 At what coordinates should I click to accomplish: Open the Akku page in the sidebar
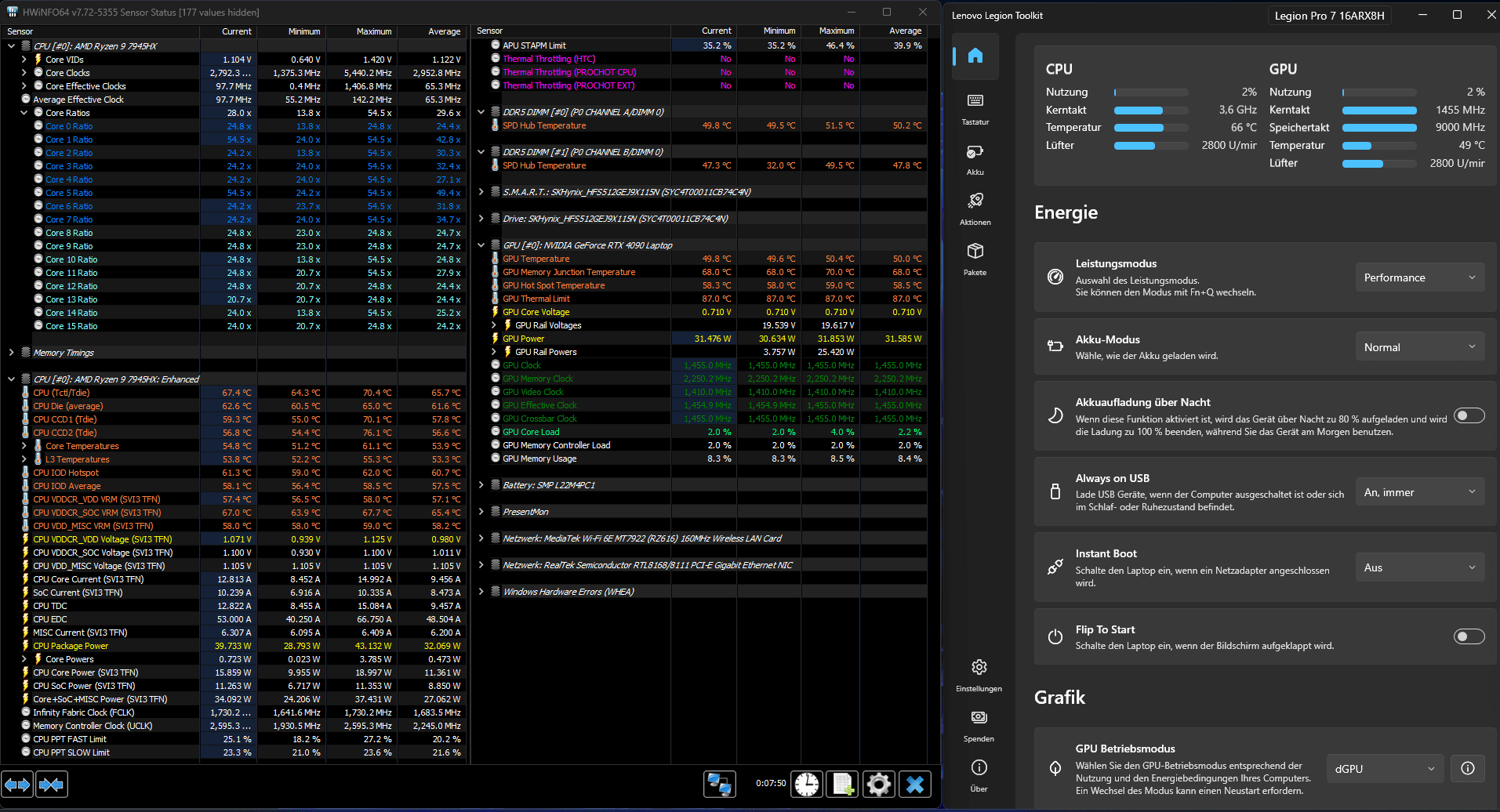tap(975, 158)
